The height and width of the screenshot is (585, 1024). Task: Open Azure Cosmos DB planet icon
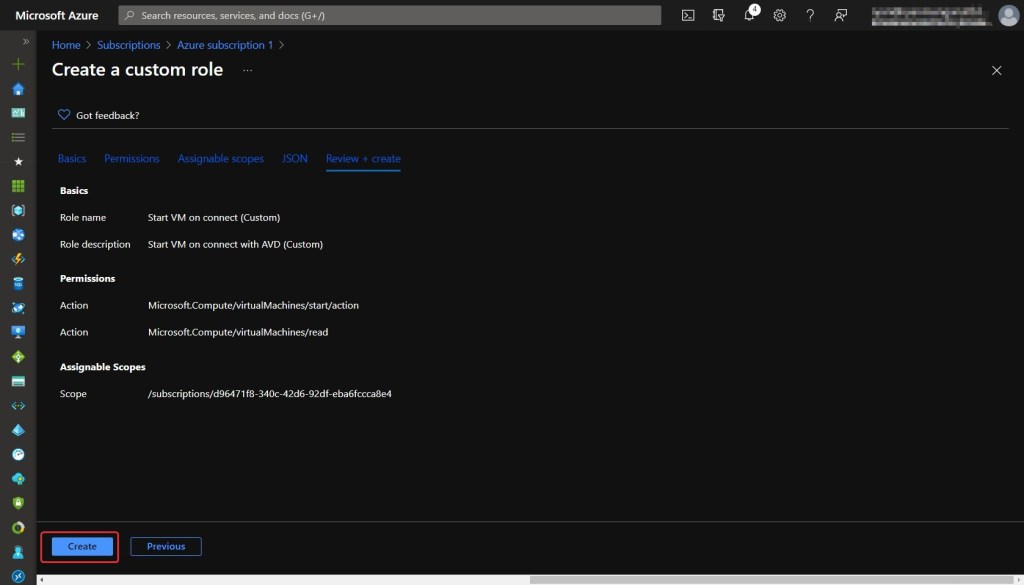coord(18,308)
